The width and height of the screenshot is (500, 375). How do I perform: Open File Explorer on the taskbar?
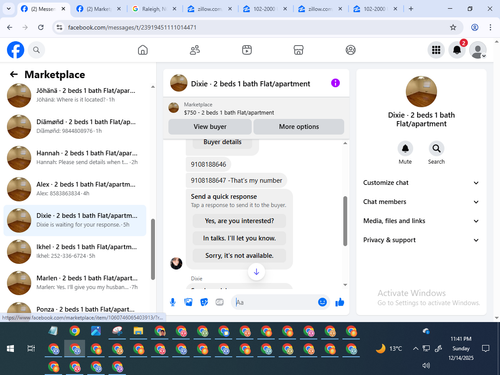point(138,331)
